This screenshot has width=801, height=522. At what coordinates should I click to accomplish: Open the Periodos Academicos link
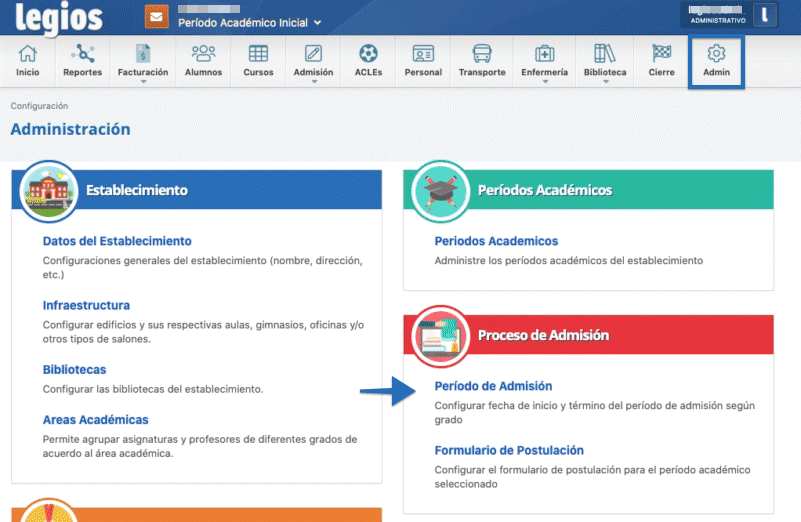point(496,241)
